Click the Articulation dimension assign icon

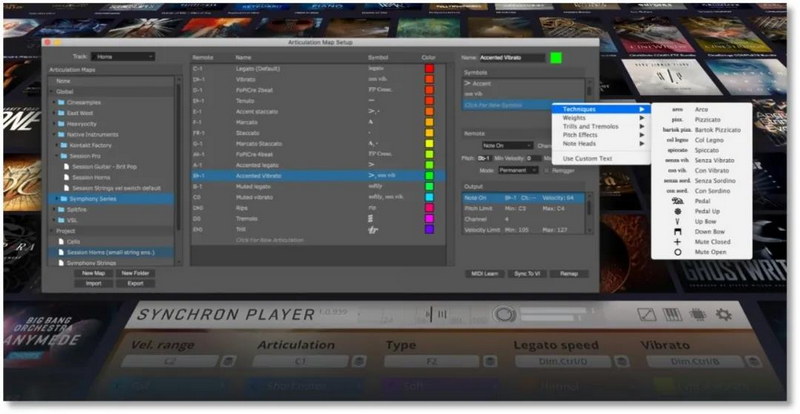(x=359, y=361)
